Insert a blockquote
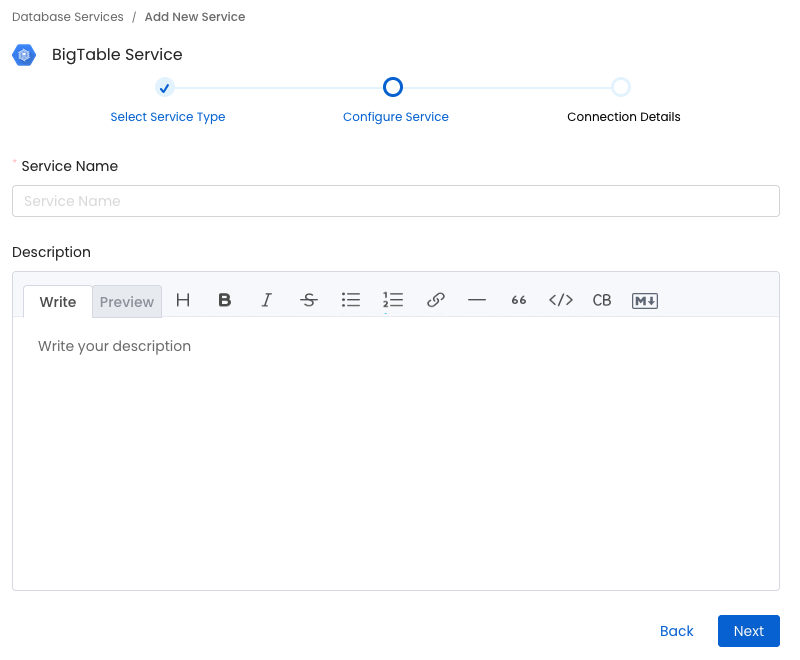Viewport: 800px width, 660px height. (519, 300)
